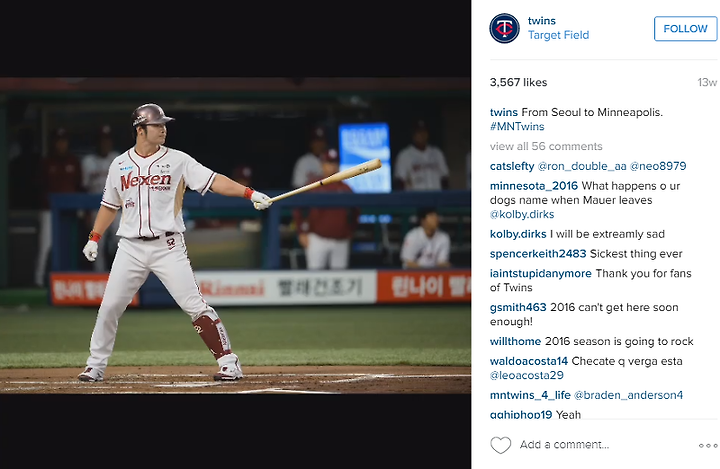Open the three-dot more options menu
The width and height of the screenshot is (720, 469).
pos(708,445)
